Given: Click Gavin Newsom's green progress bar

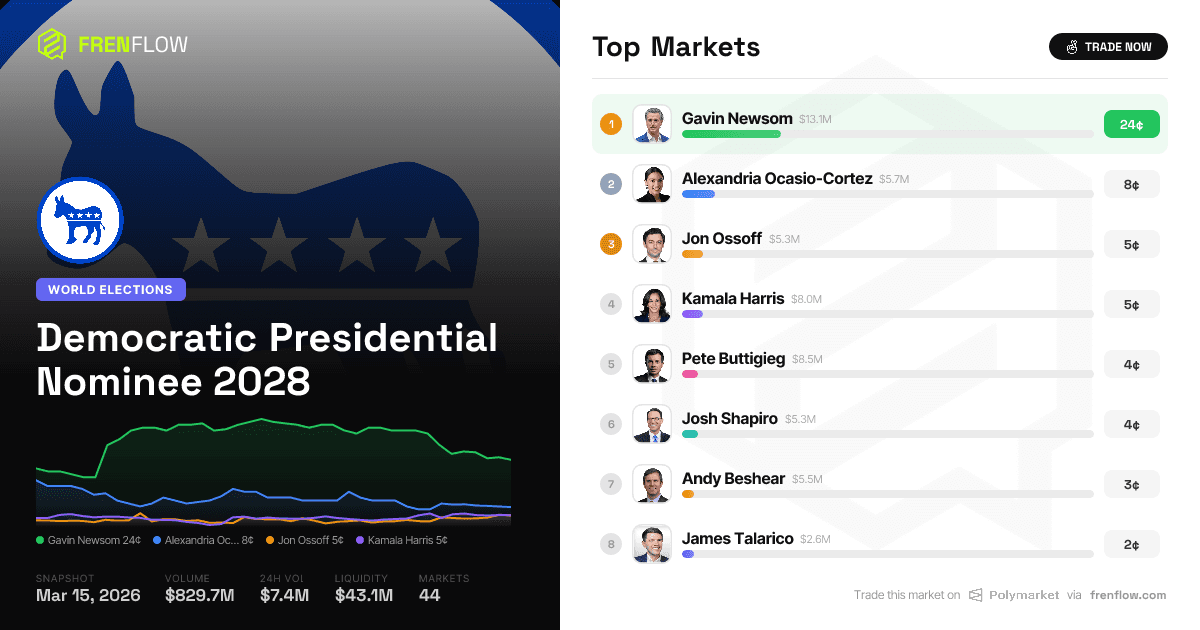Looking at the screenshot, I should point(731,134).
